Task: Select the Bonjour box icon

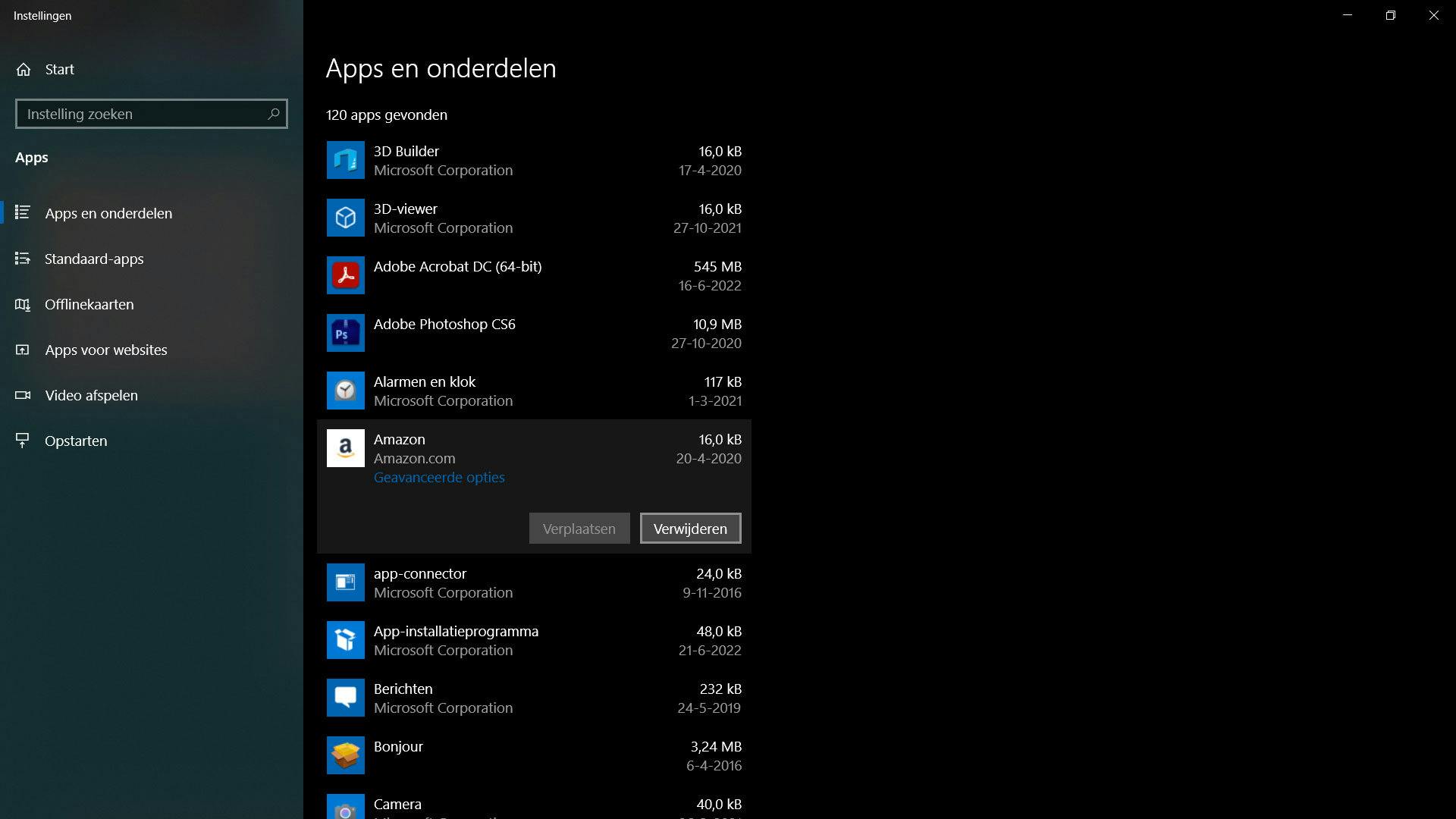Action: click(x=345, y=755)
